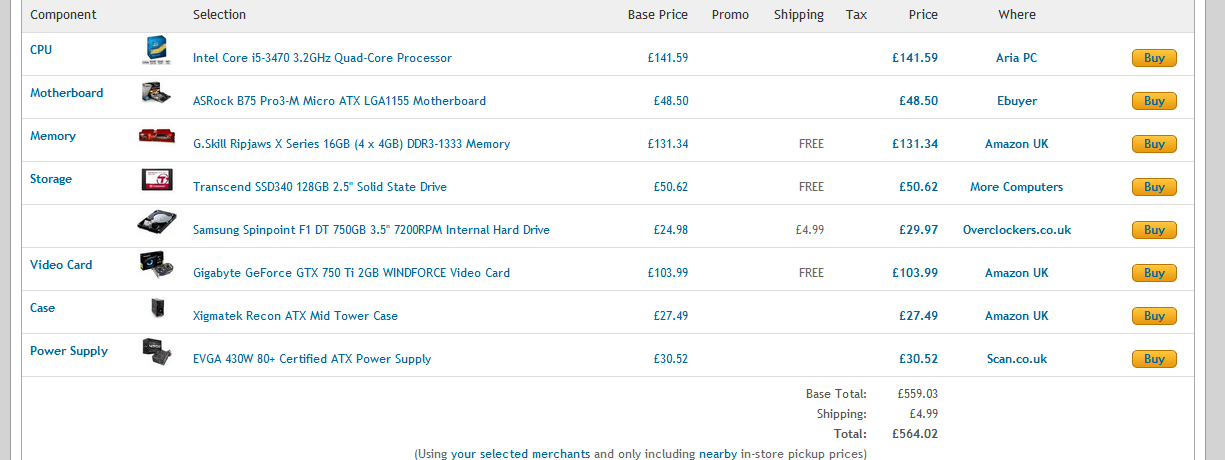
Task: Click the Intel Core i5 CPU product thumbnail
Action: (157, 51)
